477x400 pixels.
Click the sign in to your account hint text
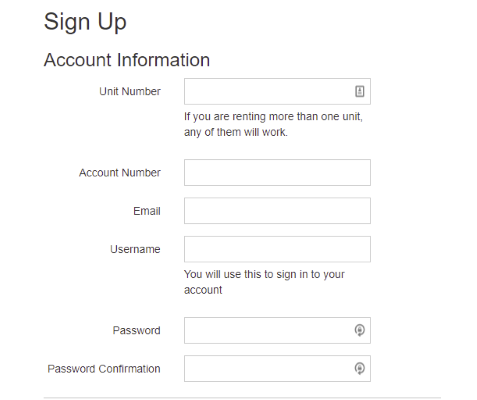264,282
